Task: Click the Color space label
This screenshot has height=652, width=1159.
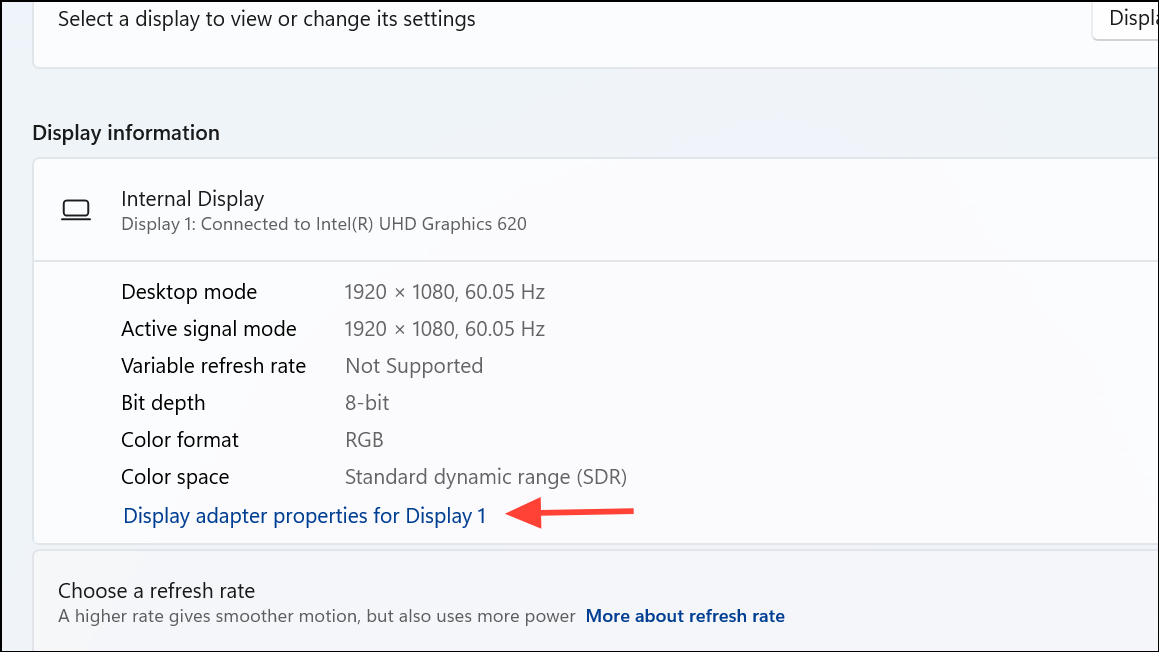Action: pyautogui.click(x=175, y=477)
